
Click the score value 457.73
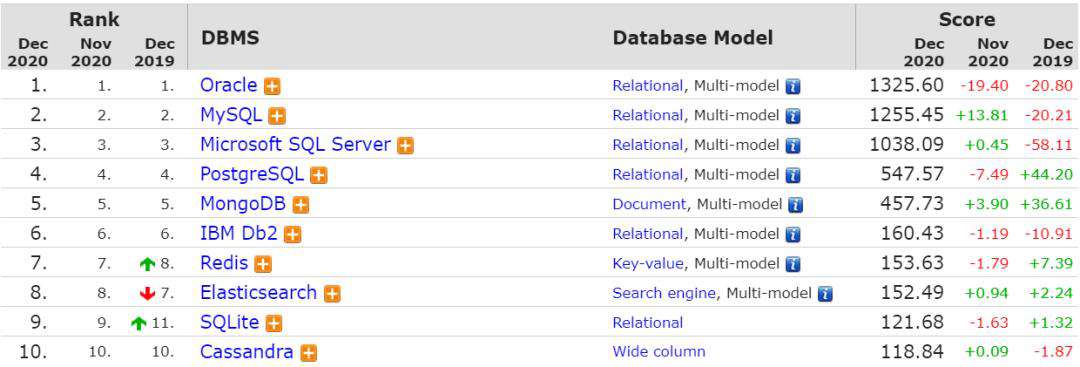912,205
